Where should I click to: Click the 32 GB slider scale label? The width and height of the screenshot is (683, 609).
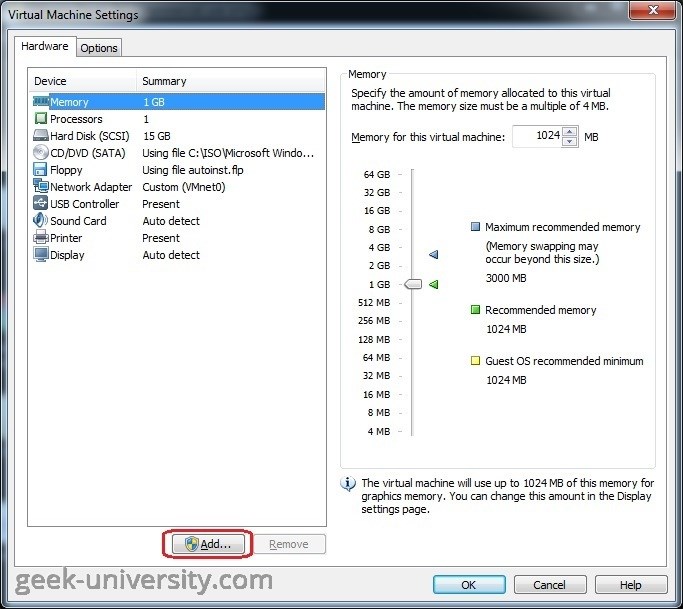coord(377,193)
